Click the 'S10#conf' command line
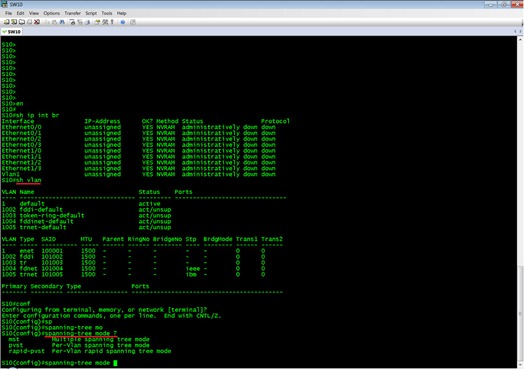Viewport: 524px width, 369px height. pyautogui.click(x=16, y=304)
